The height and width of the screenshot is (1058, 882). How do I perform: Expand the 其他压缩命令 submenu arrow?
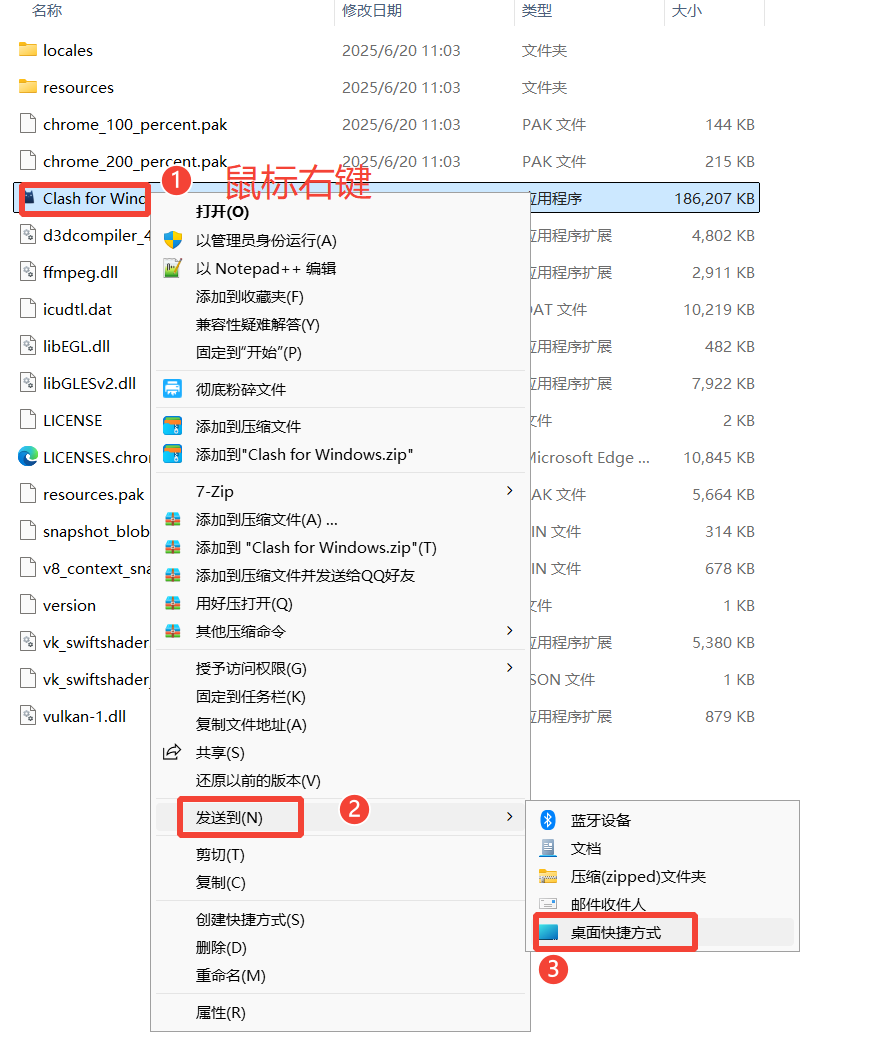tap(510, 631)
